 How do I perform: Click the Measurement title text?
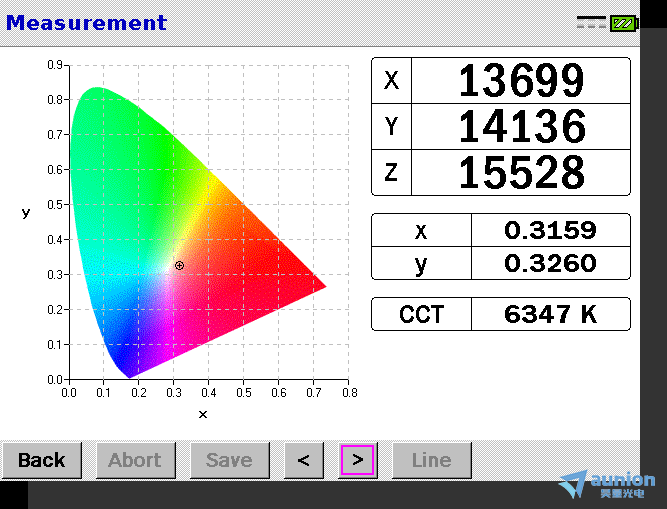click(86, 23)
